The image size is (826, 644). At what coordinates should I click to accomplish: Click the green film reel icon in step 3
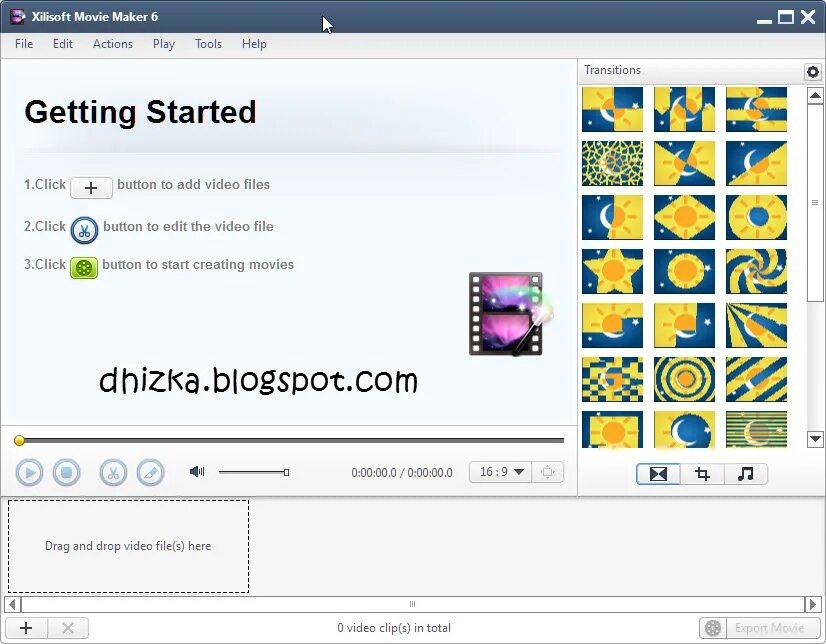[84, 268]
